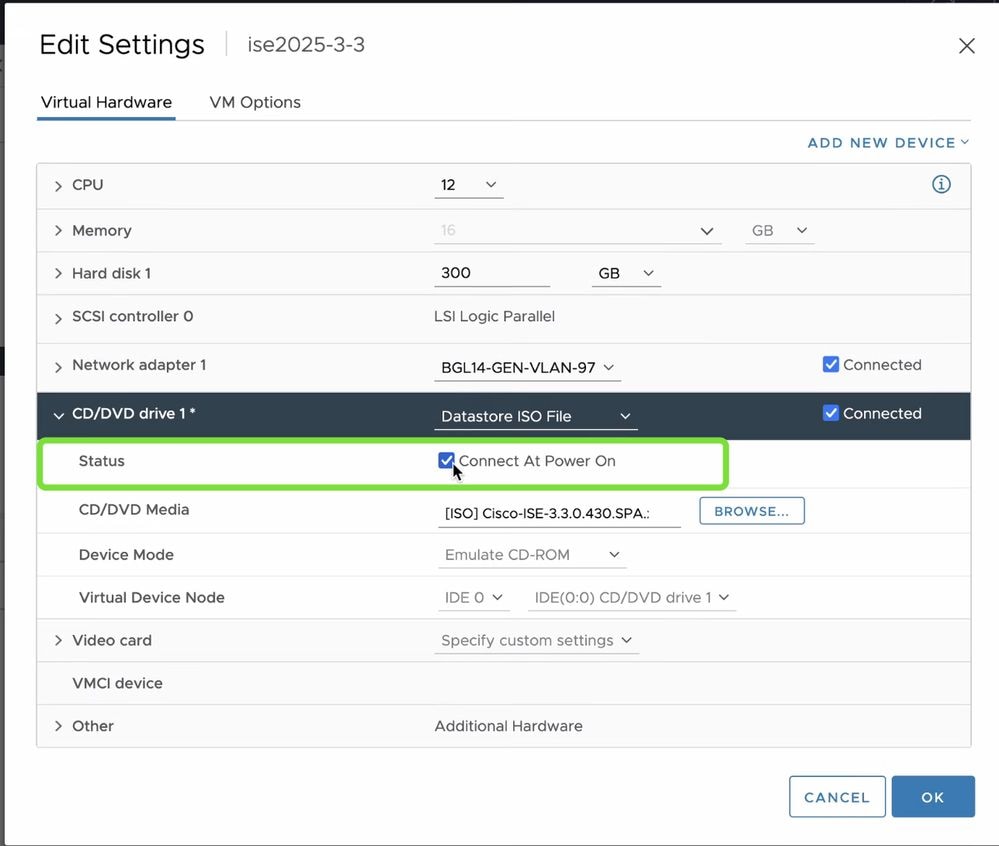Toggle Network adapter 1 Connected checkbox
The height and width of the screenshot is (846, 999).
click(830, 365)
